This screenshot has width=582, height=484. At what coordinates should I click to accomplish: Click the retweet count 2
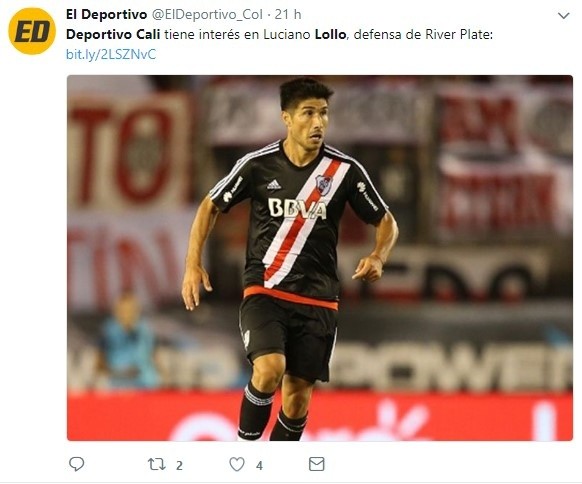pyautogui.click(x=179, y=465)
